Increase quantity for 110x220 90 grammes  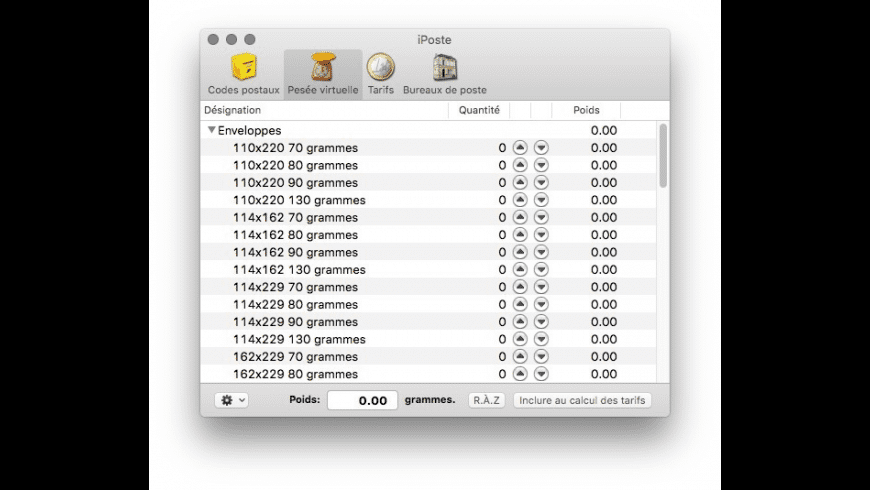520,182
